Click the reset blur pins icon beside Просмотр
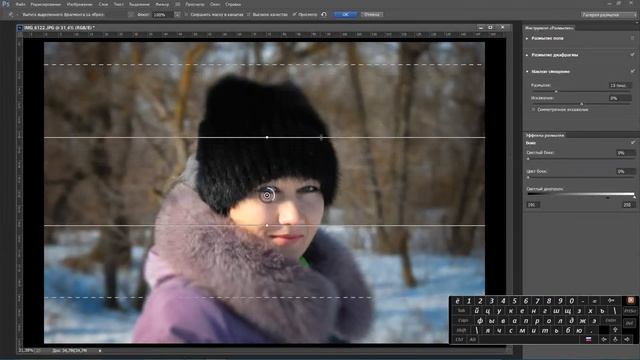 pyautogui.click(x=324, y=15)
